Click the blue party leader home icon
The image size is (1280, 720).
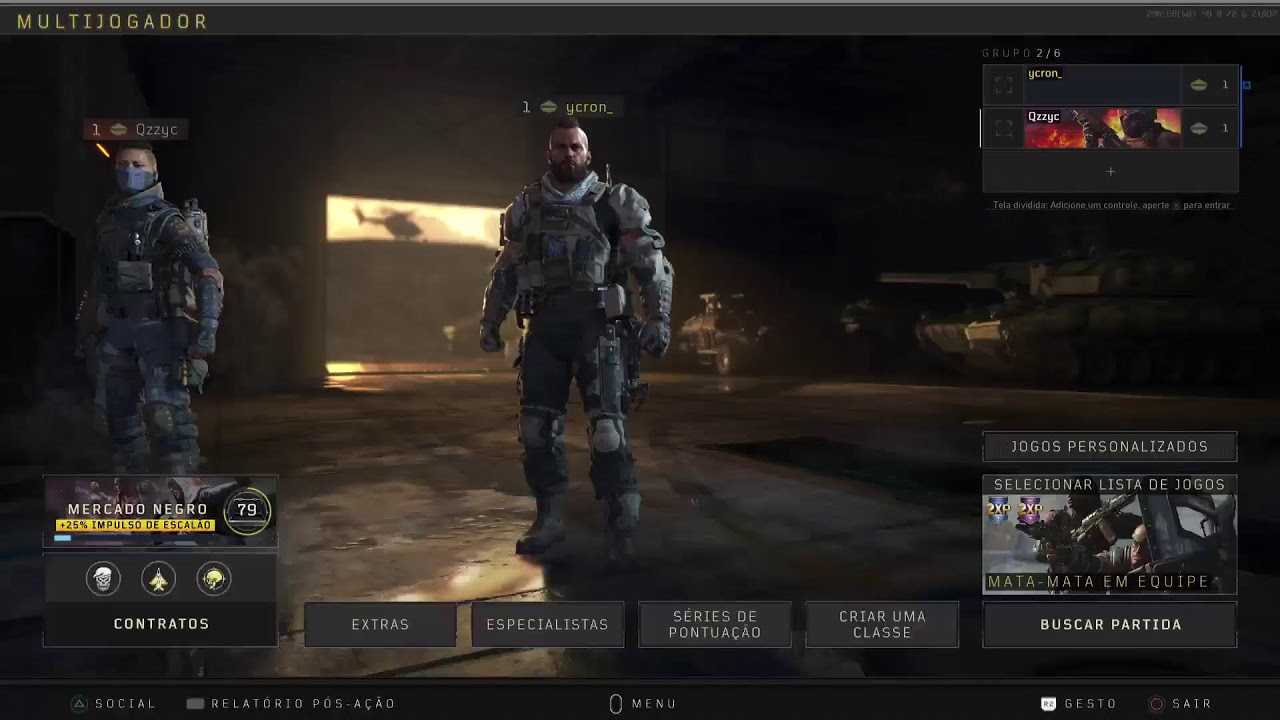click(x=1246, y=85)
